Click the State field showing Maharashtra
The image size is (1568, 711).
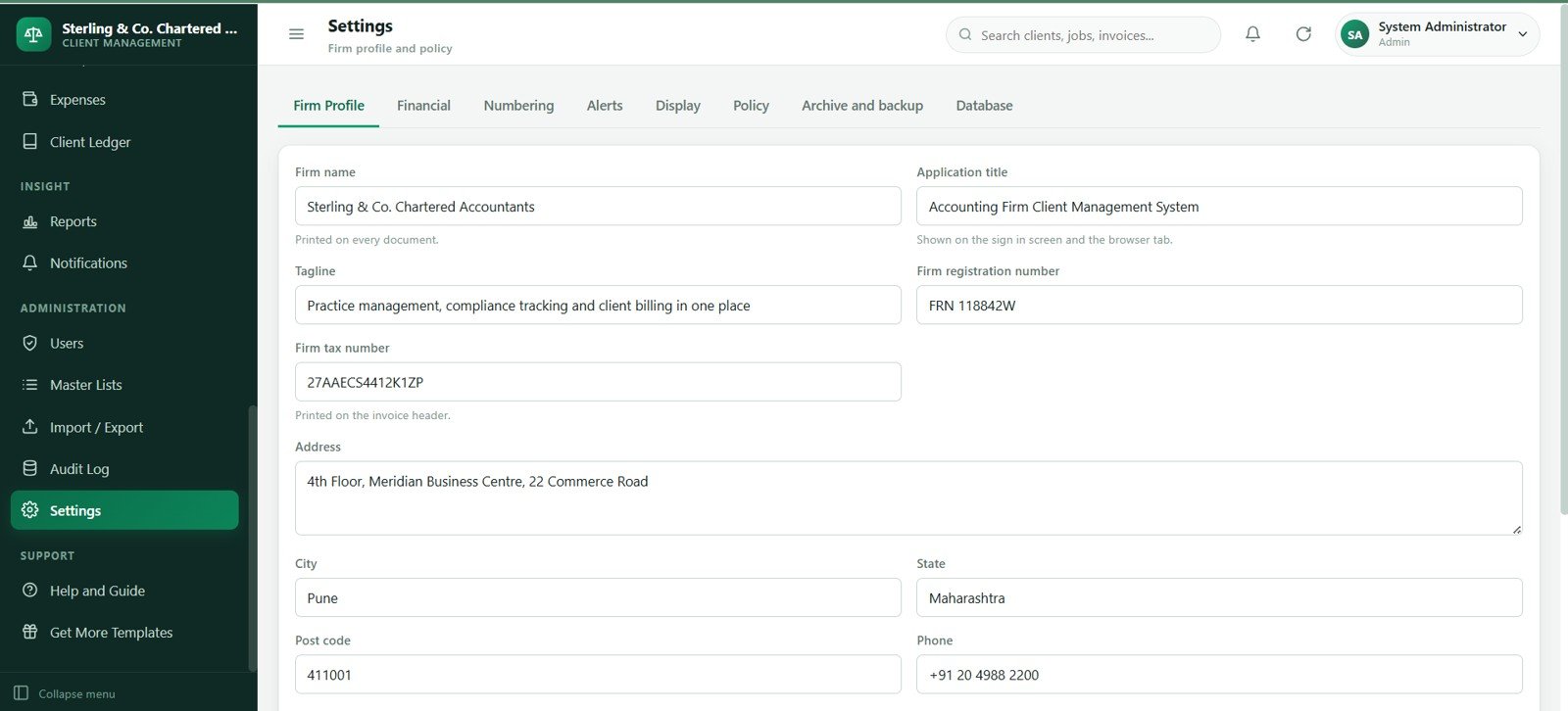point(1219,598)
